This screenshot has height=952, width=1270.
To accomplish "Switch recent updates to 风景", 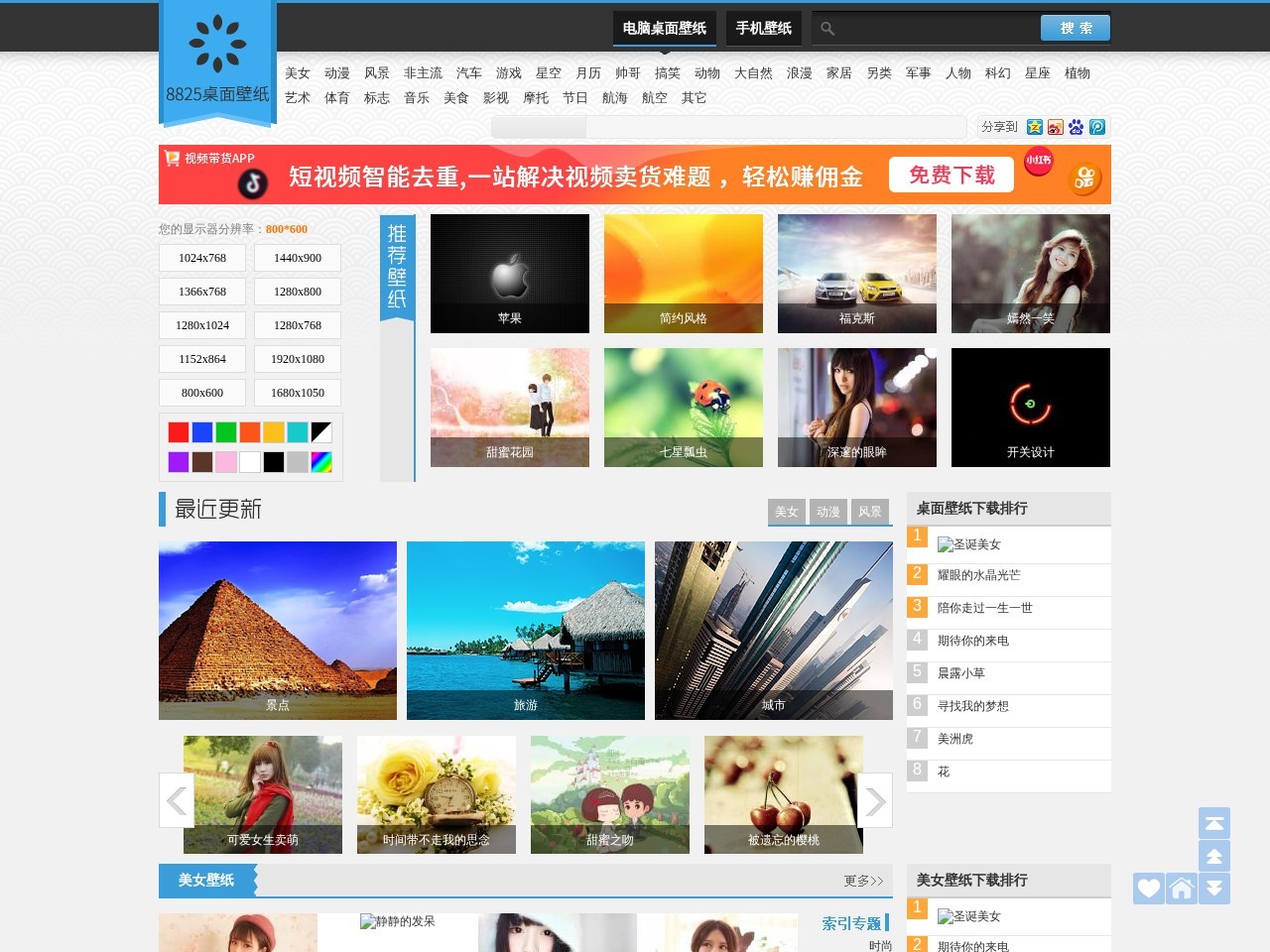I will click(870, 513).
